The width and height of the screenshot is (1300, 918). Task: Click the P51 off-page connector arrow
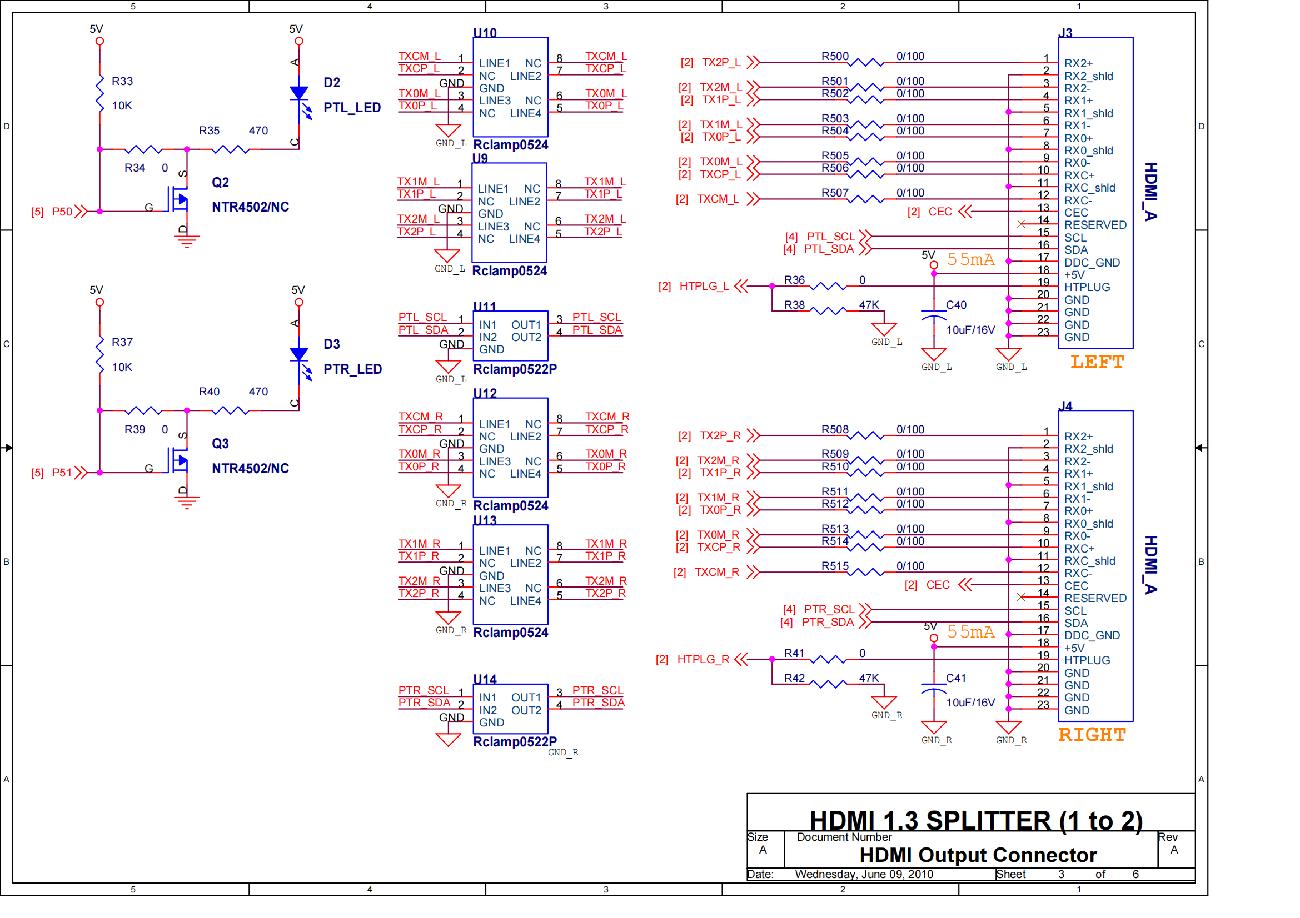[x=82, y=472]
